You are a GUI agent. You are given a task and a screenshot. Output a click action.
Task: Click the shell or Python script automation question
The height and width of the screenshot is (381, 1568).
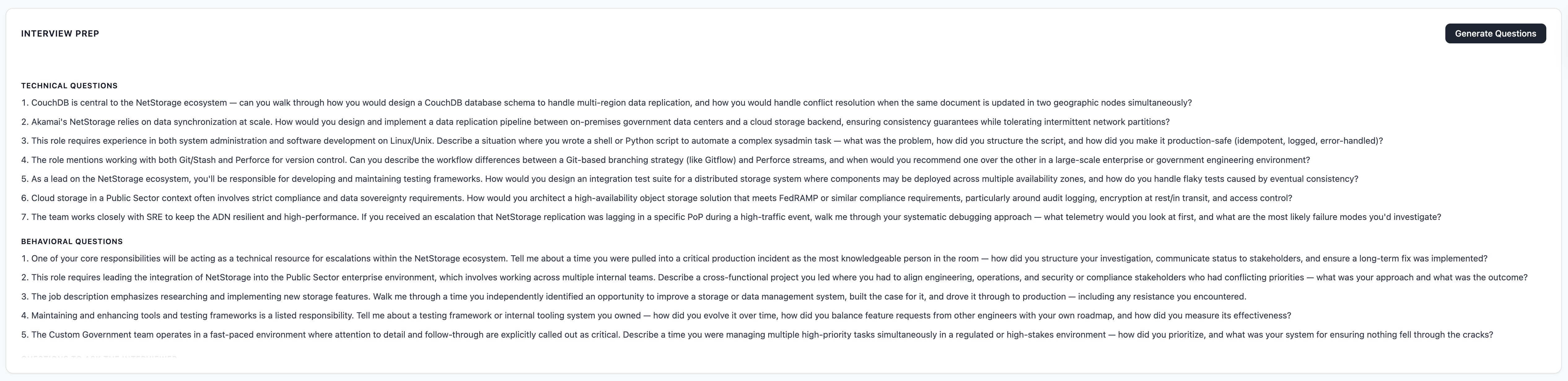pos(702,141)
